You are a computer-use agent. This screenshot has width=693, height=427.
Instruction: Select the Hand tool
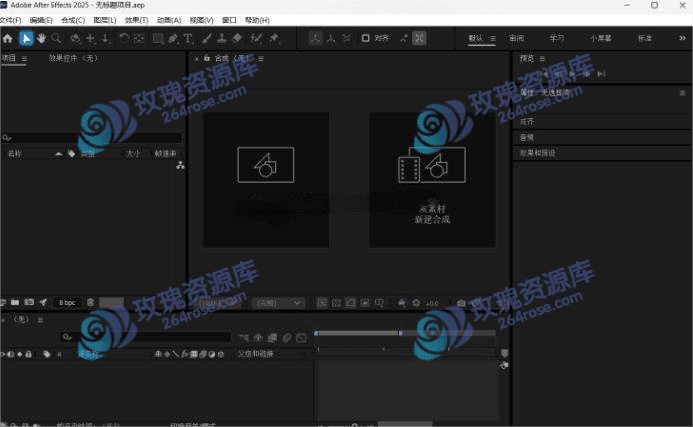(x=41, y=38)
